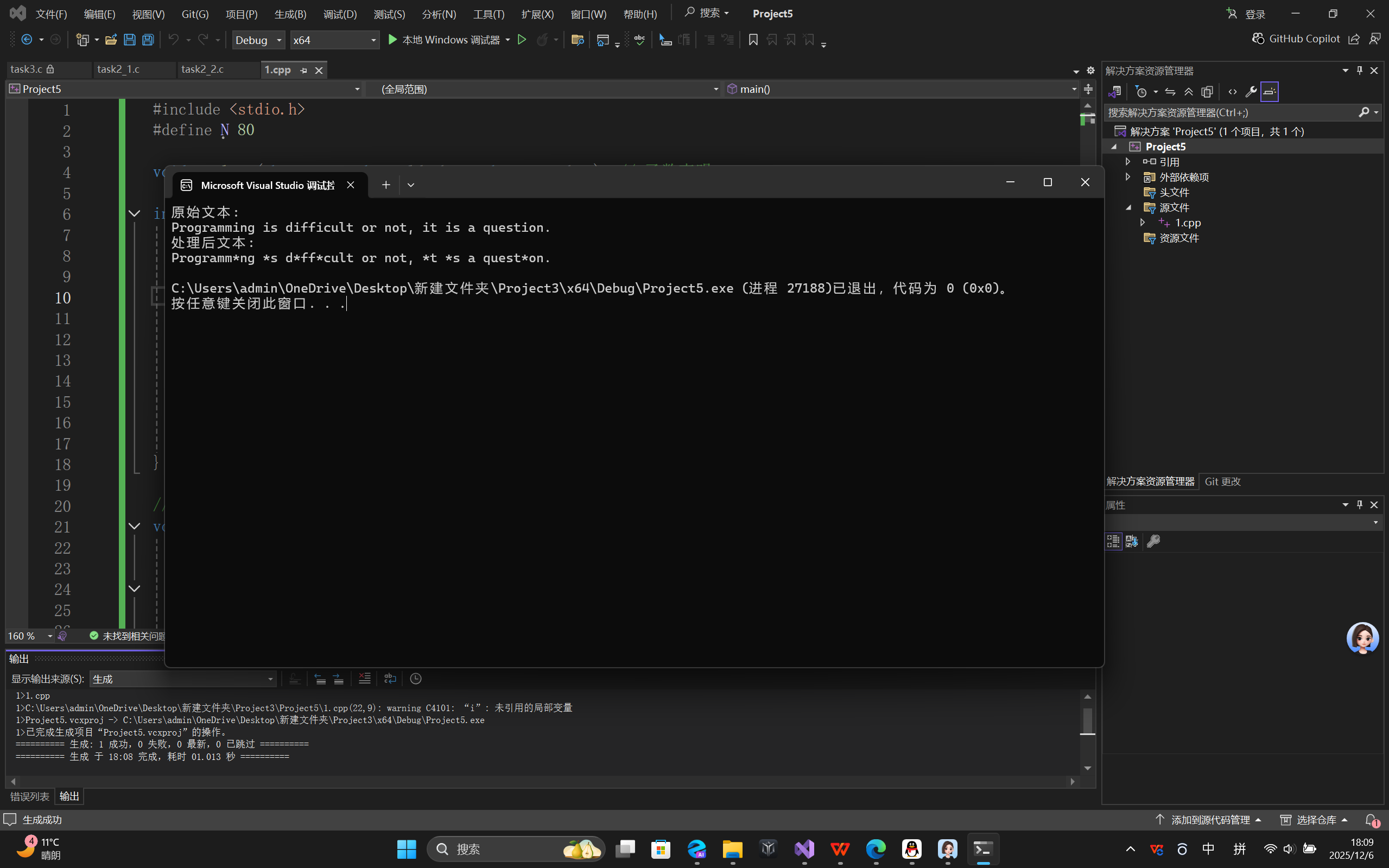Click the Open File folder icon
Viewport: 1389px width, 868px height.
pyautogui.click(x=111, y=40)
